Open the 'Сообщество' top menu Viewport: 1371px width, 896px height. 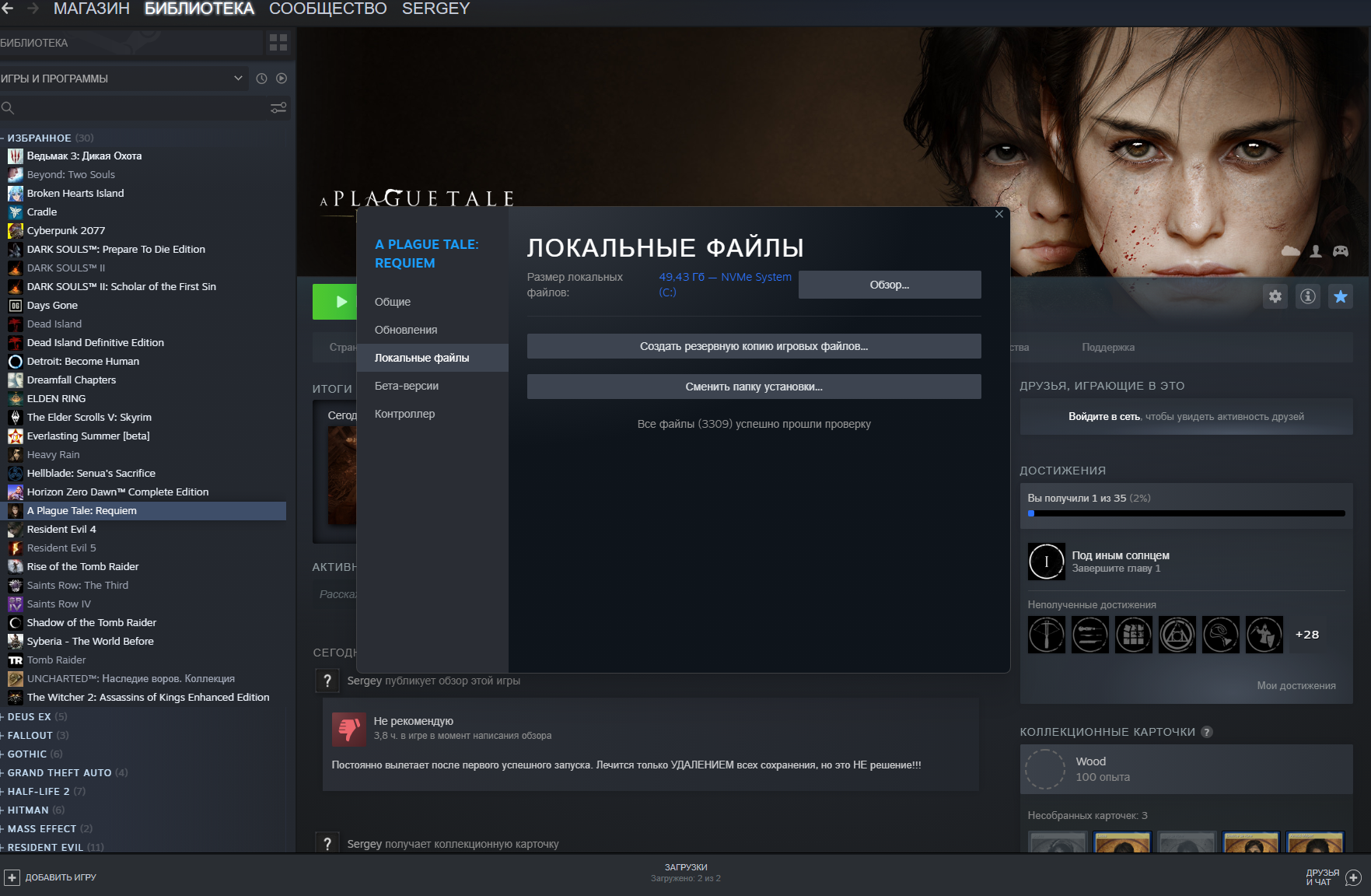tap(328, 9)
